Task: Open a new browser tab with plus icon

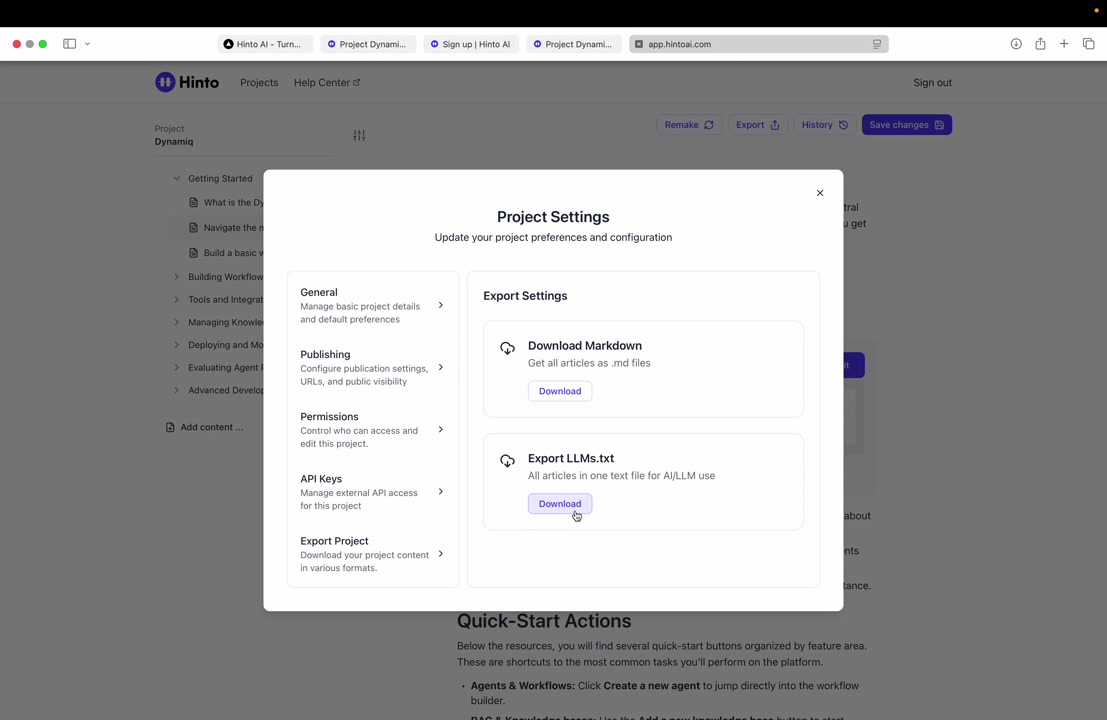Action: (x=1064, y=44)
